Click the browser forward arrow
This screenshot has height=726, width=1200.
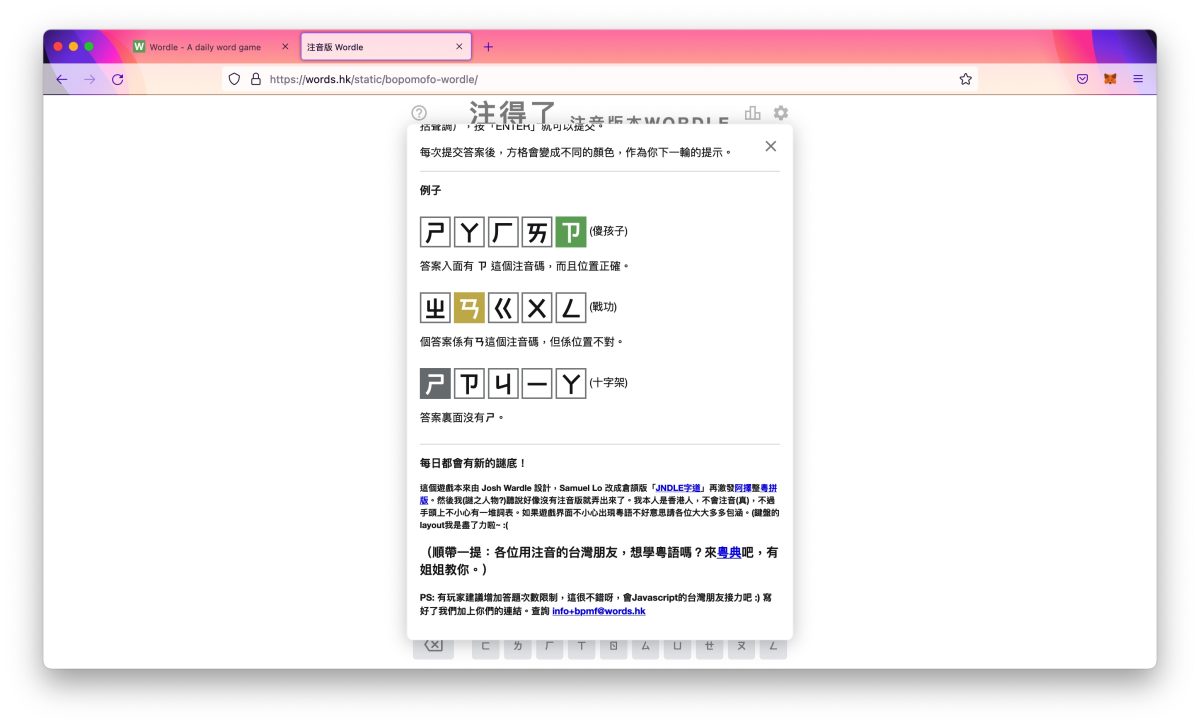click(x=90, y=79)
